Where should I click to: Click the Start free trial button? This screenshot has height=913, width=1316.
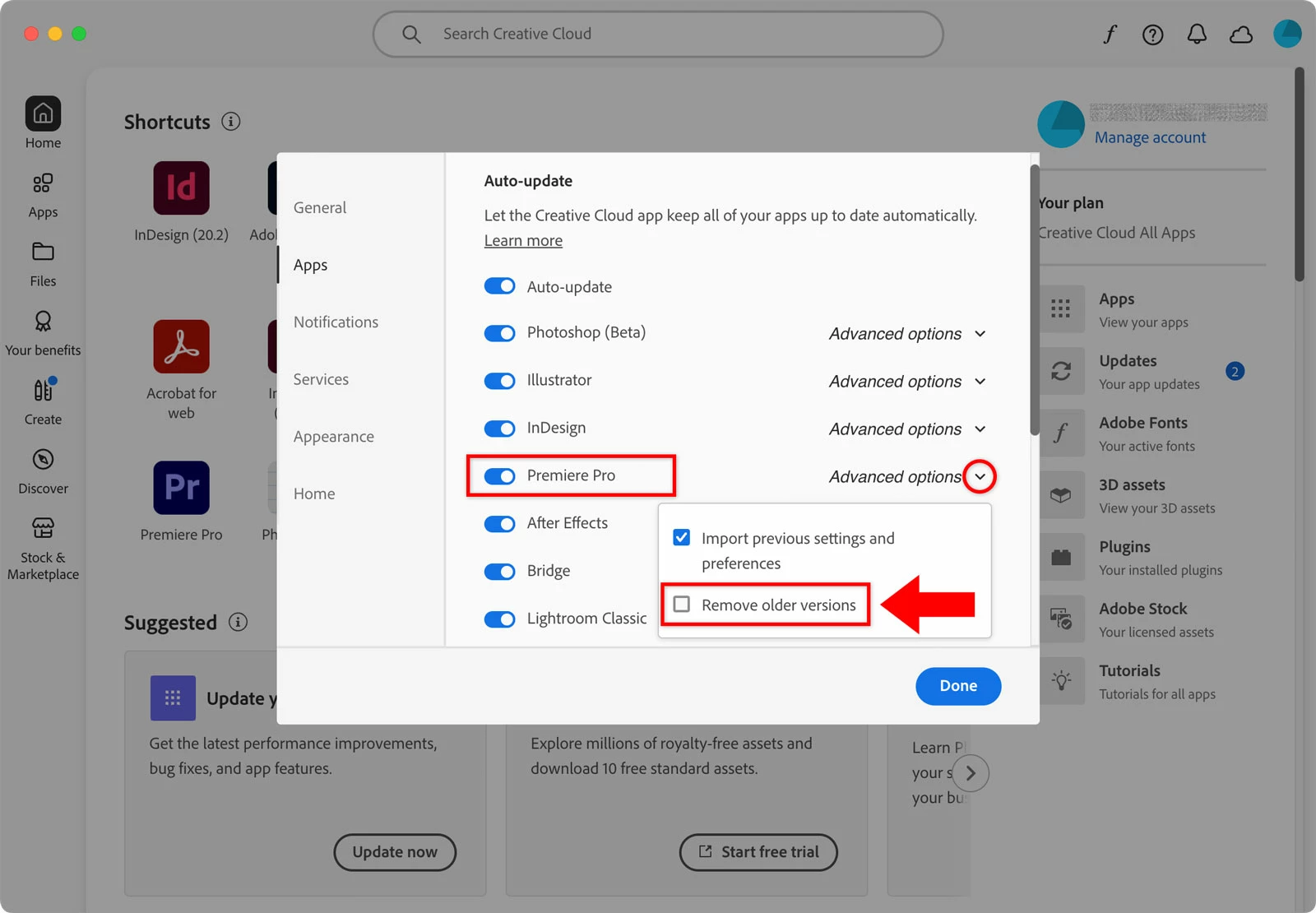(x=758, y=852)
